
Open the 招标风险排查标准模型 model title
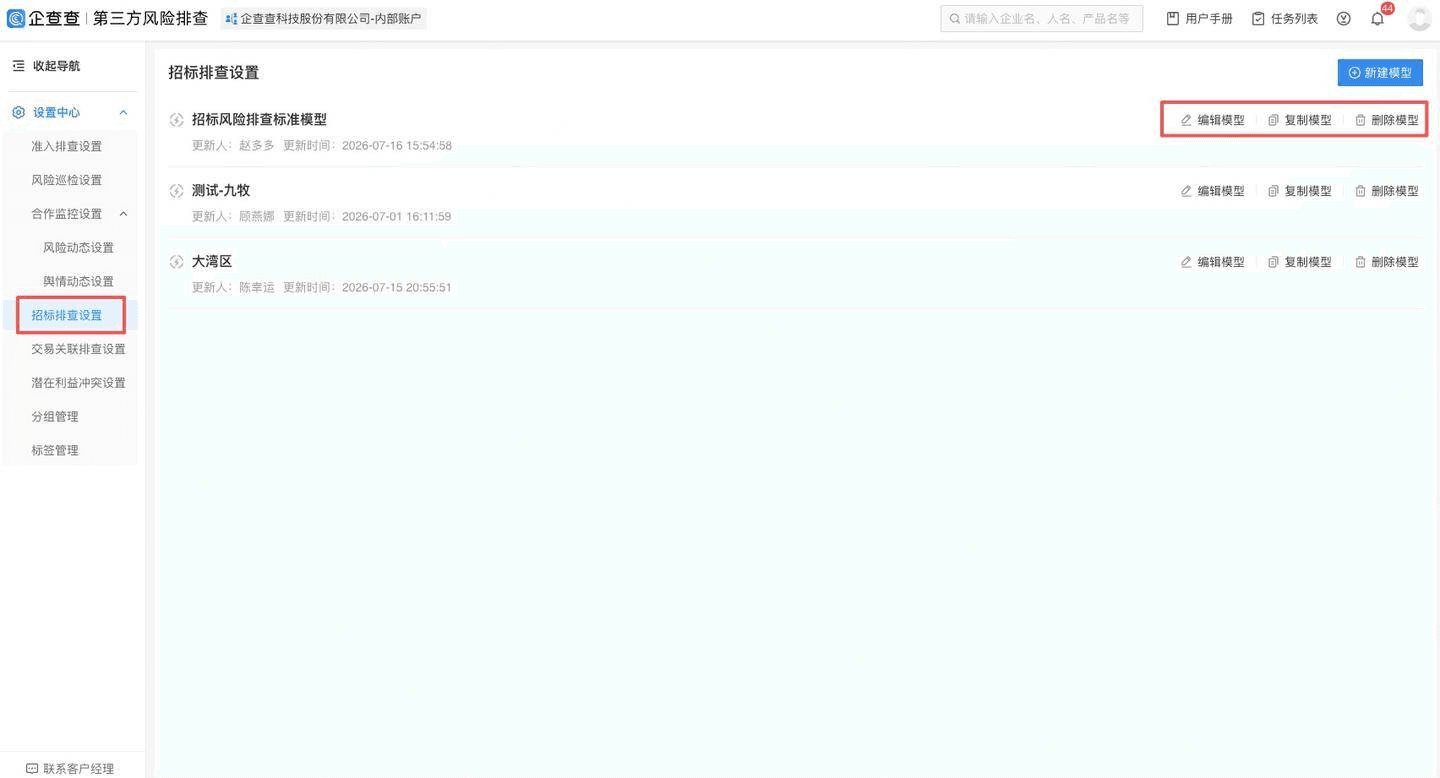[259, 120]
